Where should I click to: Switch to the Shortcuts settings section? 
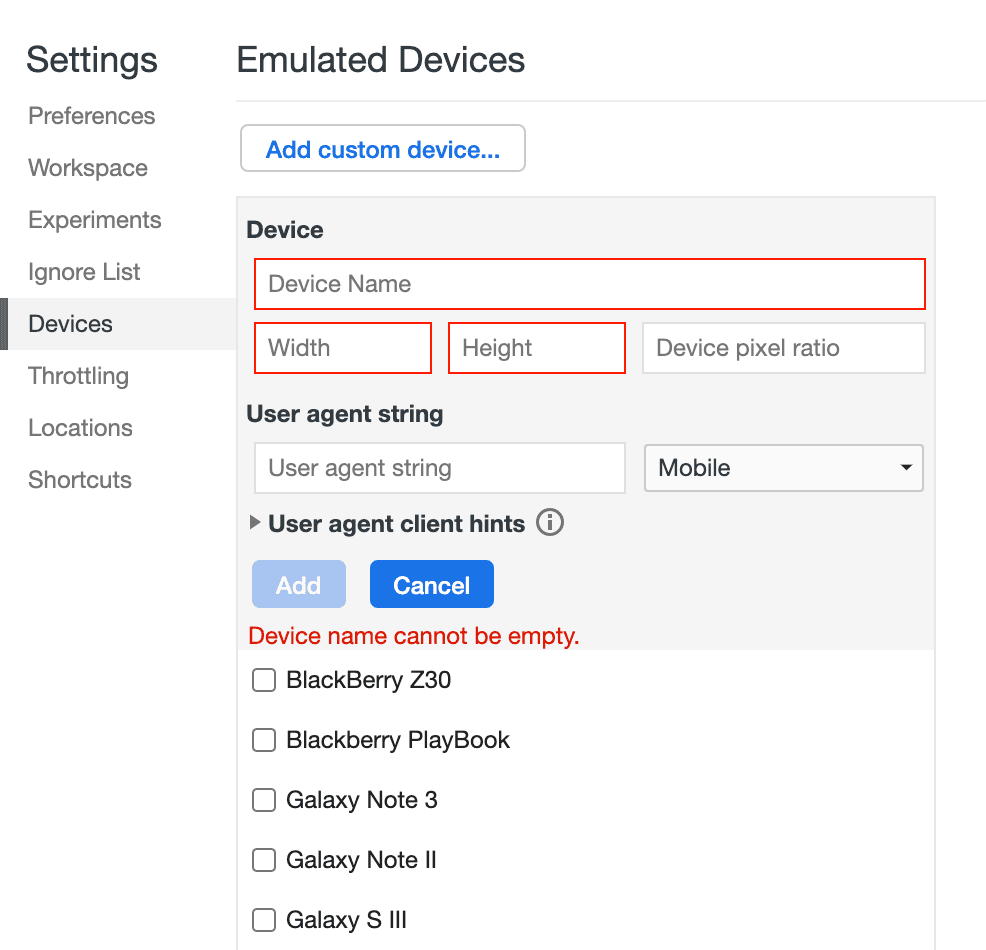click(x=79, y=480)
